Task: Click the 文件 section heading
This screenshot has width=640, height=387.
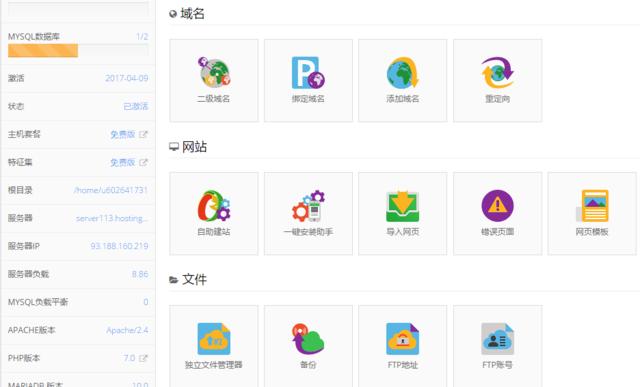Action: tap(194, 280)
